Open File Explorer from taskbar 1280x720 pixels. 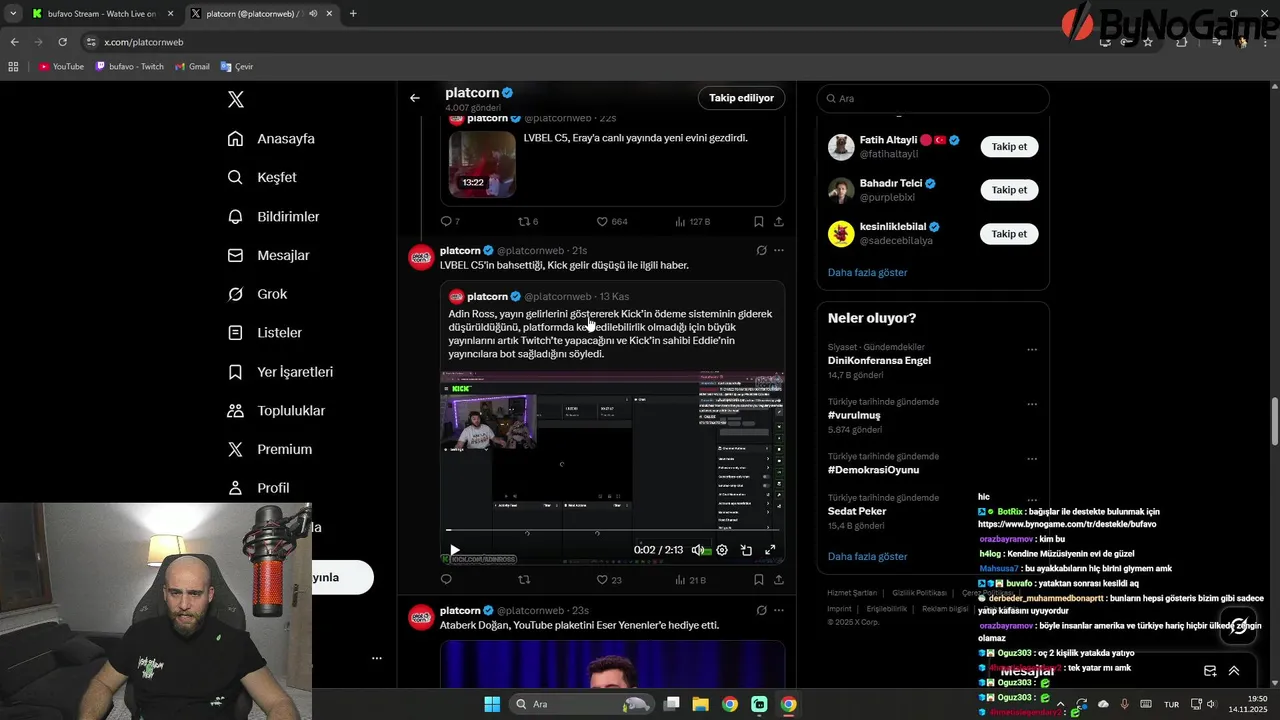click(700, 704)
